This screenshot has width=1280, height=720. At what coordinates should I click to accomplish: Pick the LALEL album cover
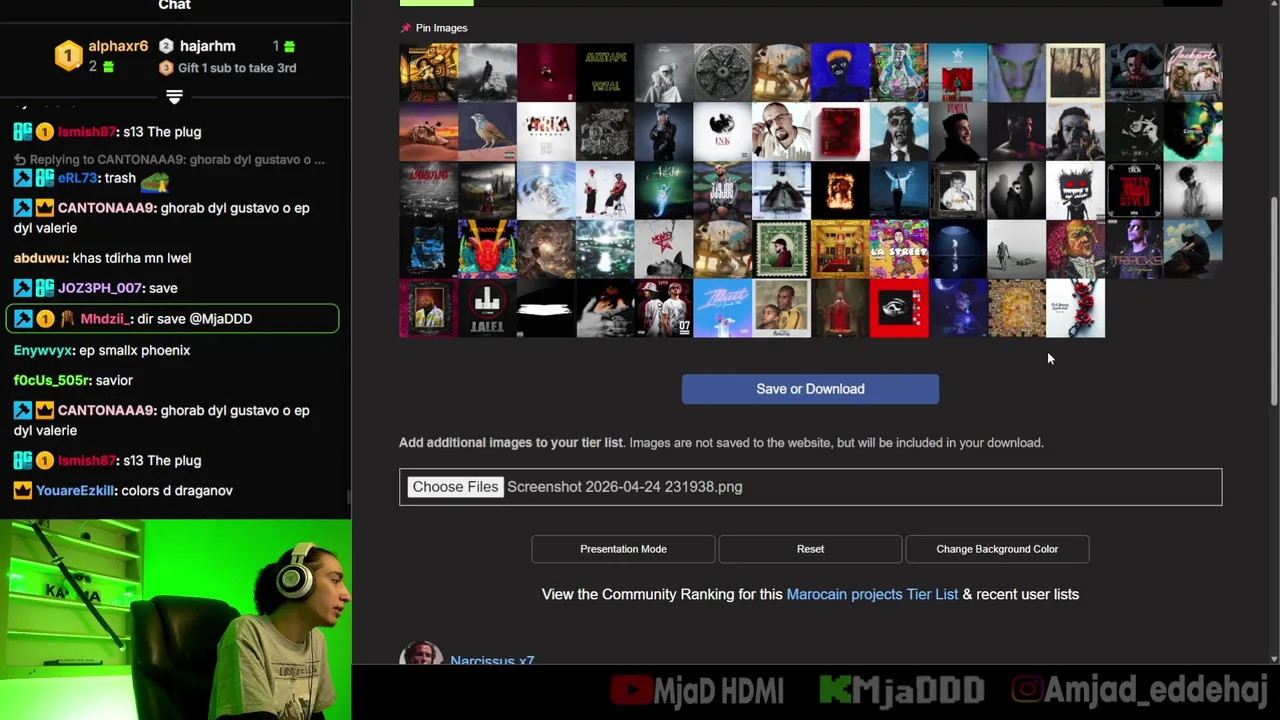(487, 309)
